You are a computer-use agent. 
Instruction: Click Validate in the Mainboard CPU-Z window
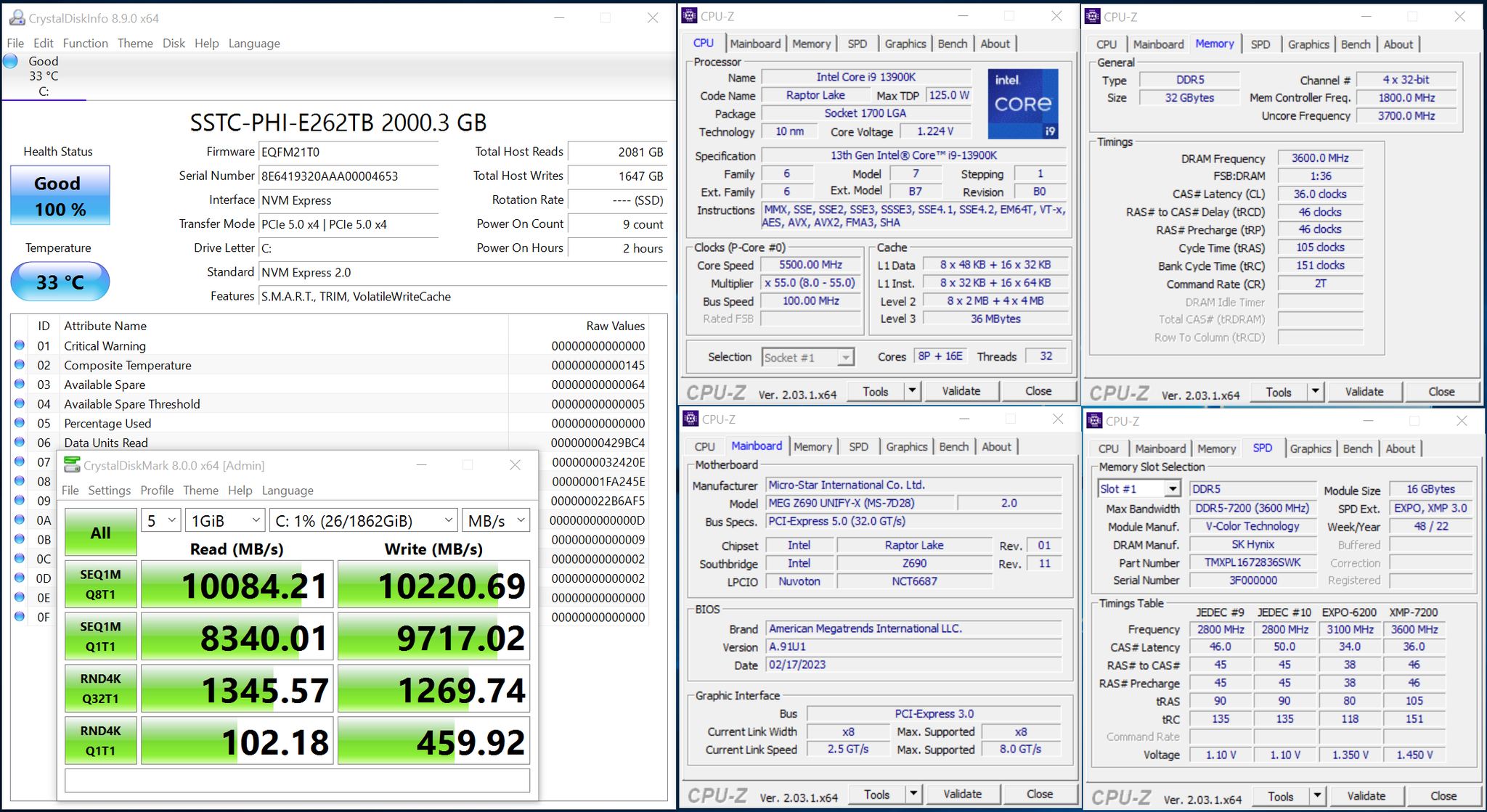point(962,794)
